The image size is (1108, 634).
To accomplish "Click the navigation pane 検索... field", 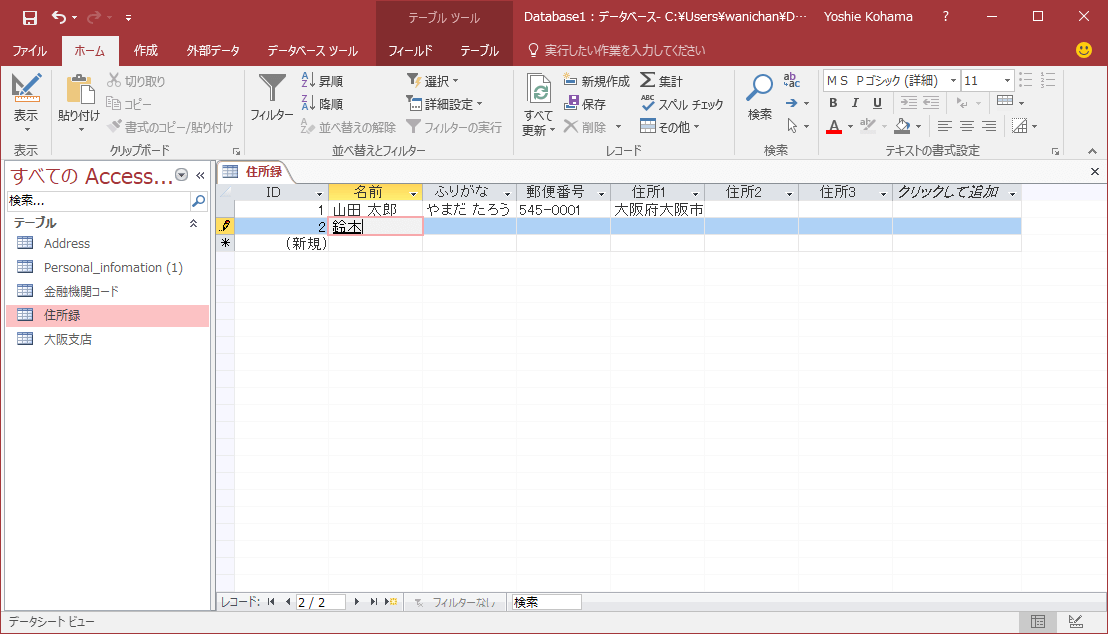I will (99, 201).
